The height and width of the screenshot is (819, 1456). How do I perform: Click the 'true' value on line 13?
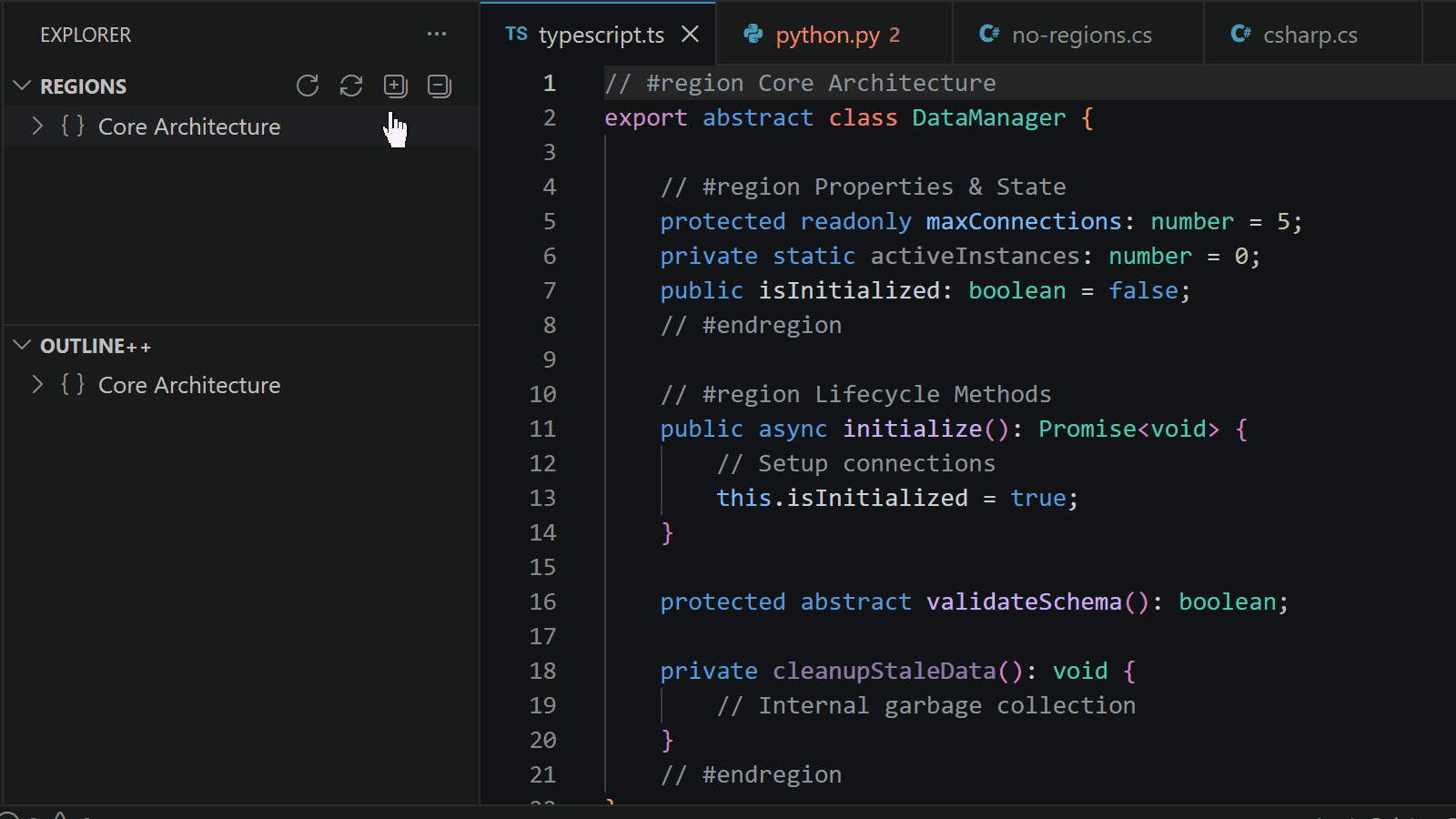tap(1038, 498)
